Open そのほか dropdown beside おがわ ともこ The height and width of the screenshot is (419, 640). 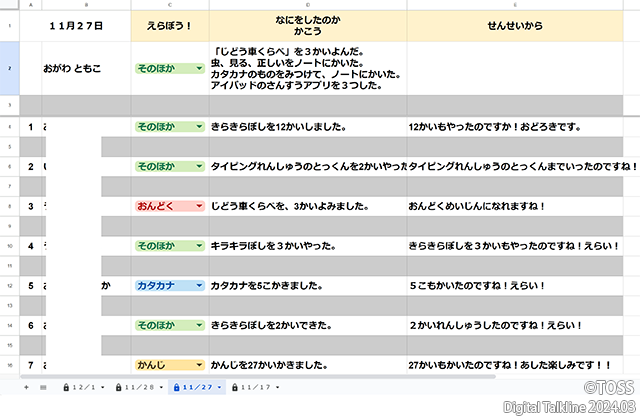(x=201, y=69)
